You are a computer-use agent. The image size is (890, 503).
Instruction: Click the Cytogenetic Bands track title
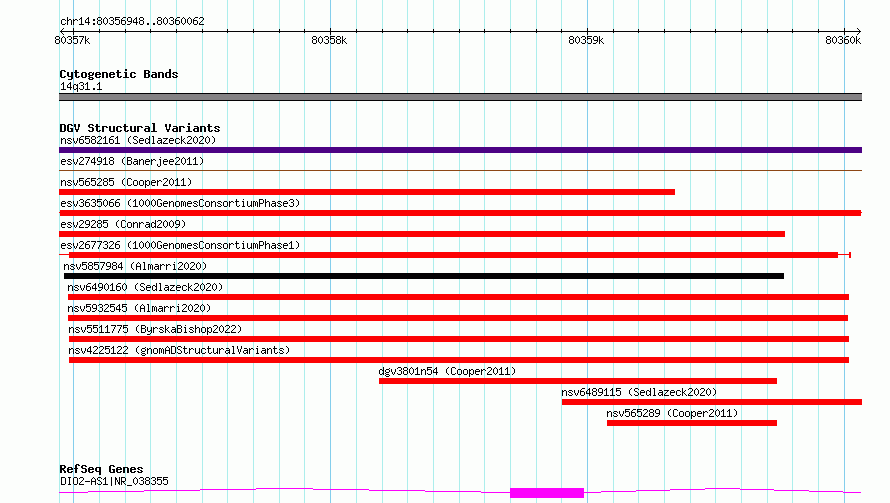tap(119, 74)
